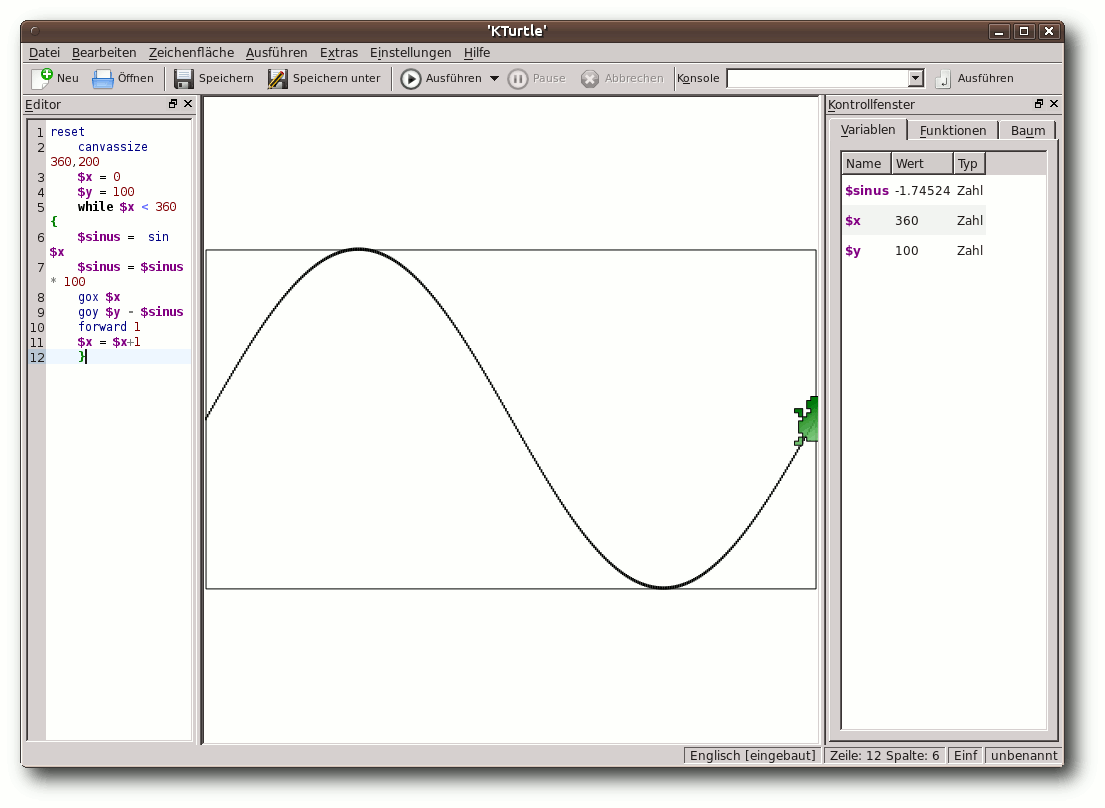This screenshot has width=1105, height=808.
Task: Execute the console command via the Konsole Ausführen icon
Action: [x=943, y=79]
